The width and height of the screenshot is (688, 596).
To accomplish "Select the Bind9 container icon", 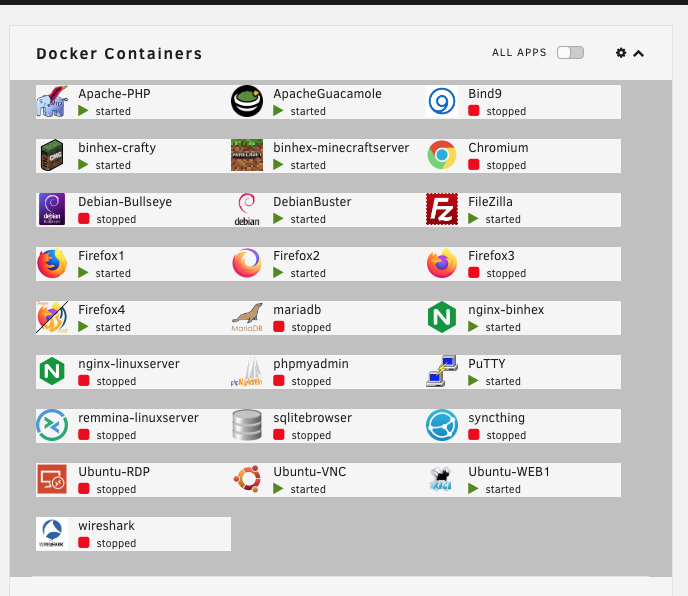I will tap(442, 101).
